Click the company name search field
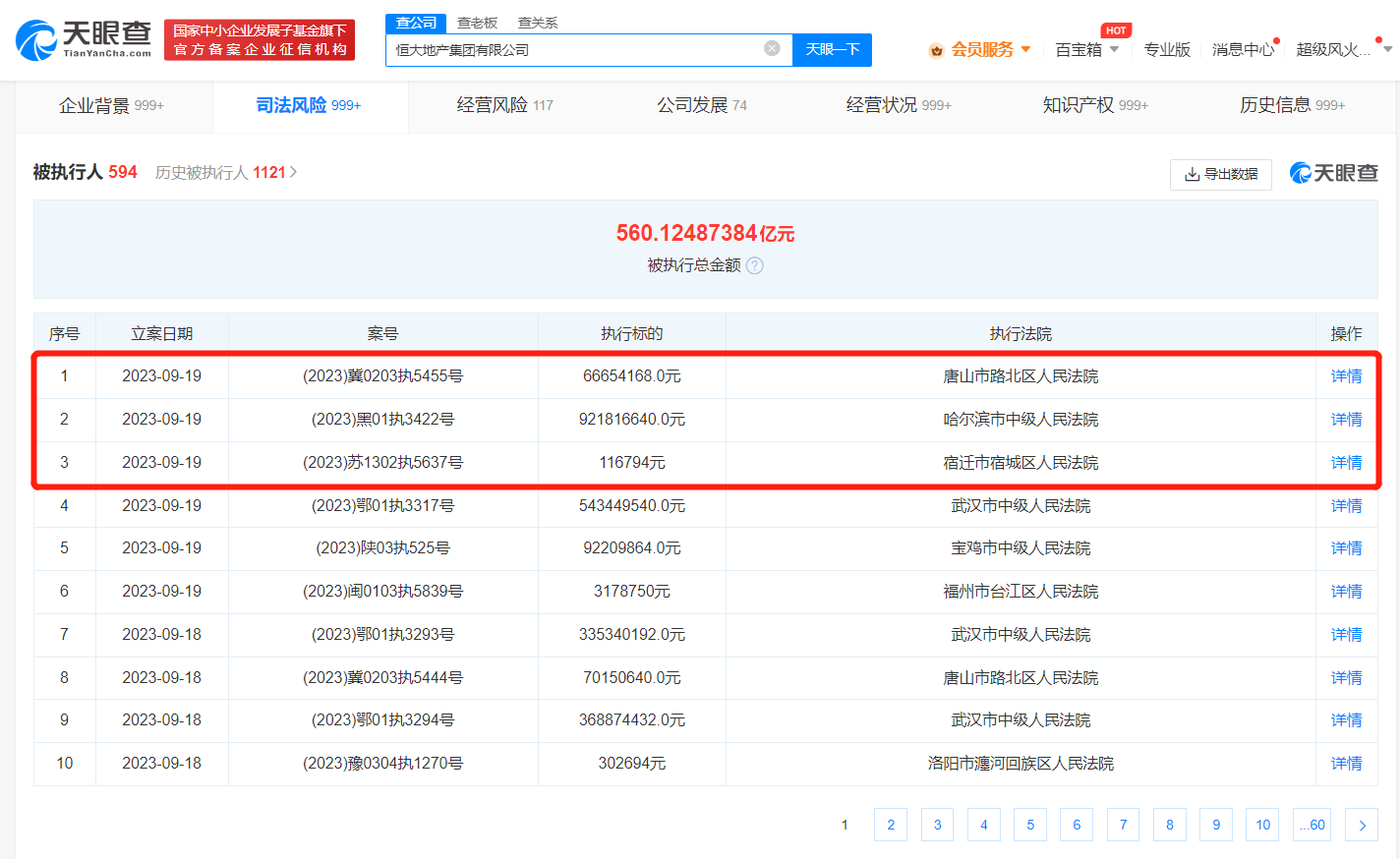Image resolution: width=1400 pixels, height=859 pixels. pos(575,49)
